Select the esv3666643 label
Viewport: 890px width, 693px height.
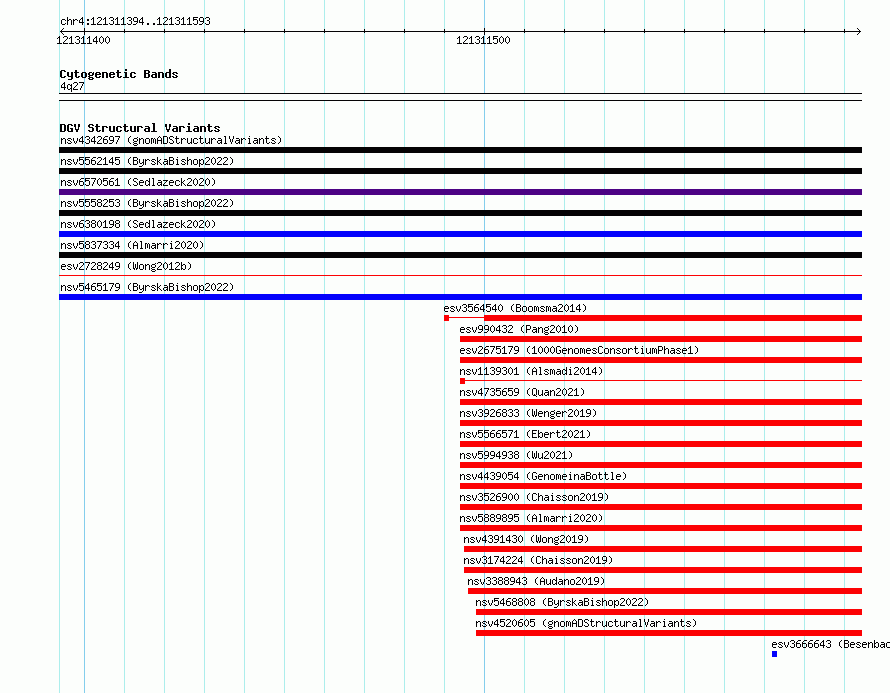click(x=830, y=644)
